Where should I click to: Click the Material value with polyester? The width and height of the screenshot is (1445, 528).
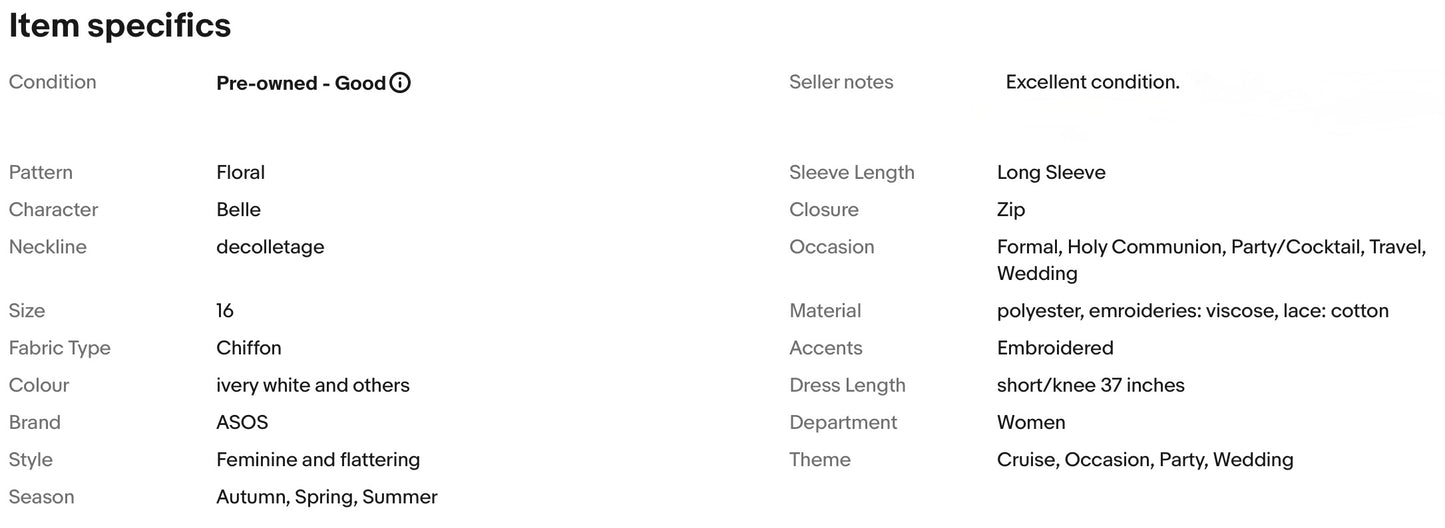(x=1193, y=311)
